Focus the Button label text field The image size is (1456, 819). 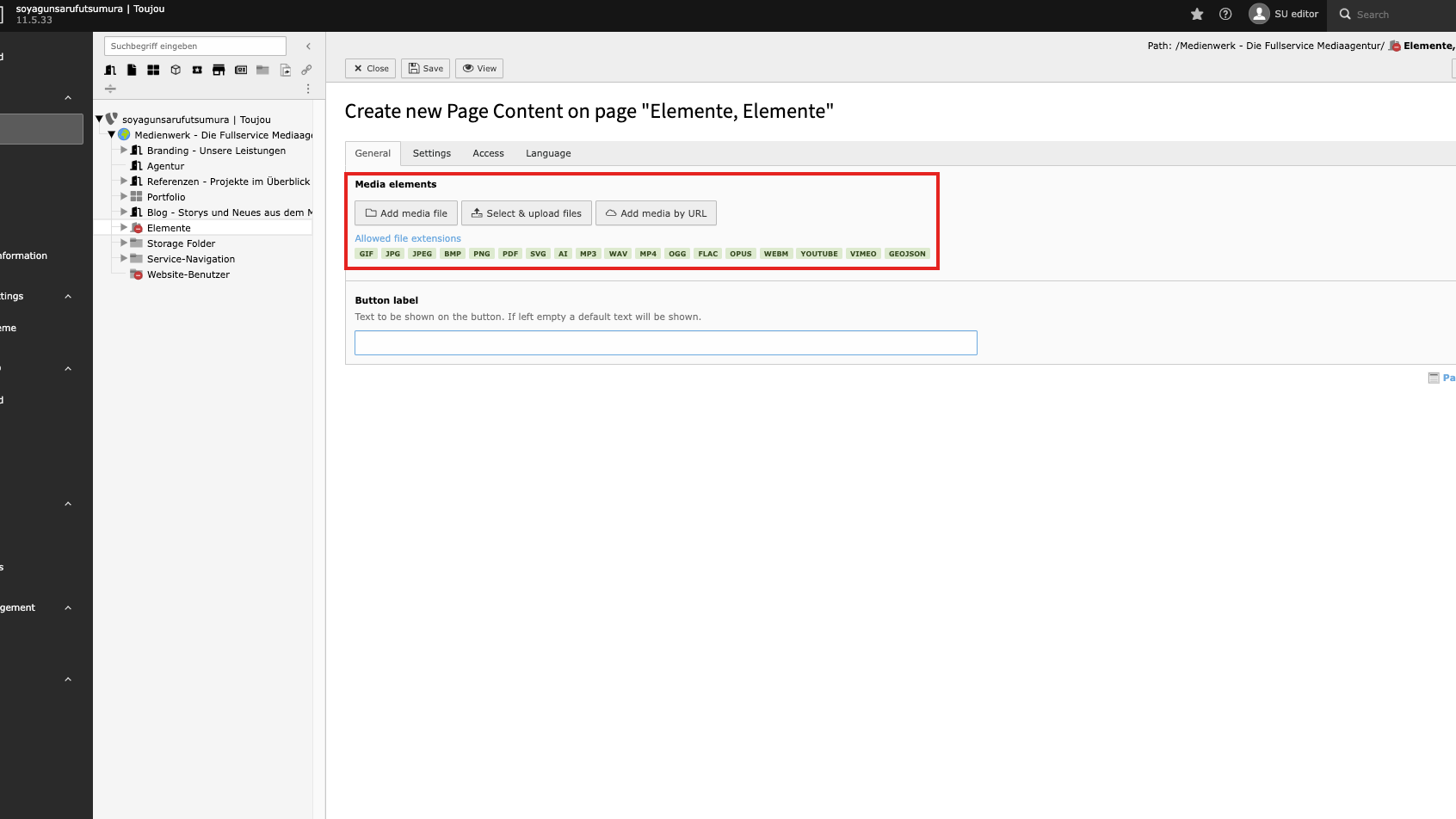665,343
